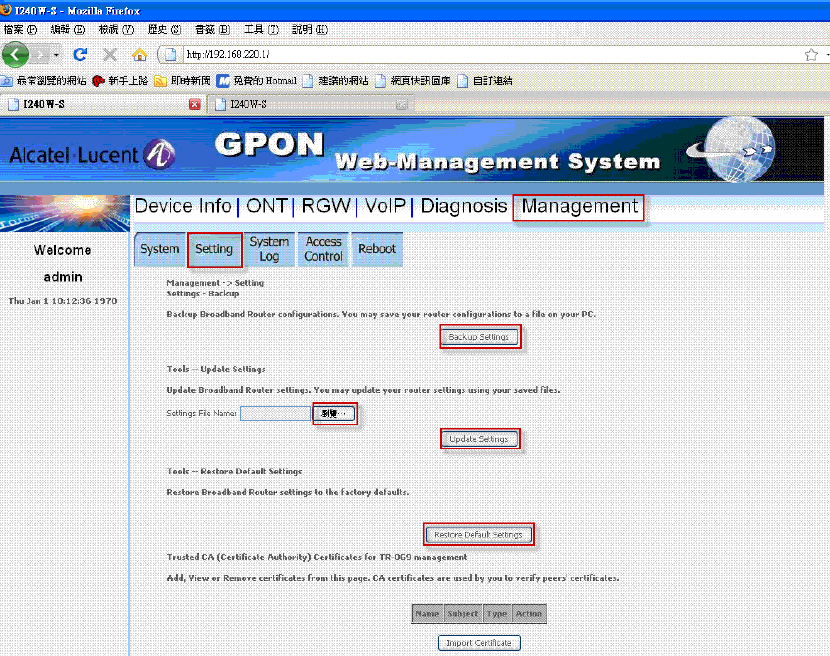Click the globe image in the banner

738,149
